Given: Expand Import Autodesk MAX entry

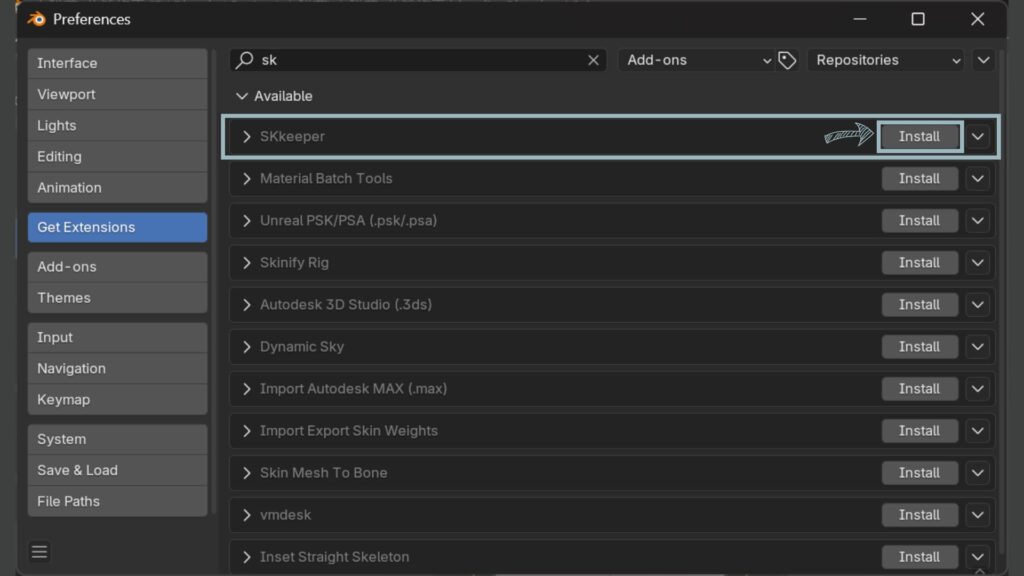Looking at the screenshot, I should coord(246,389).
